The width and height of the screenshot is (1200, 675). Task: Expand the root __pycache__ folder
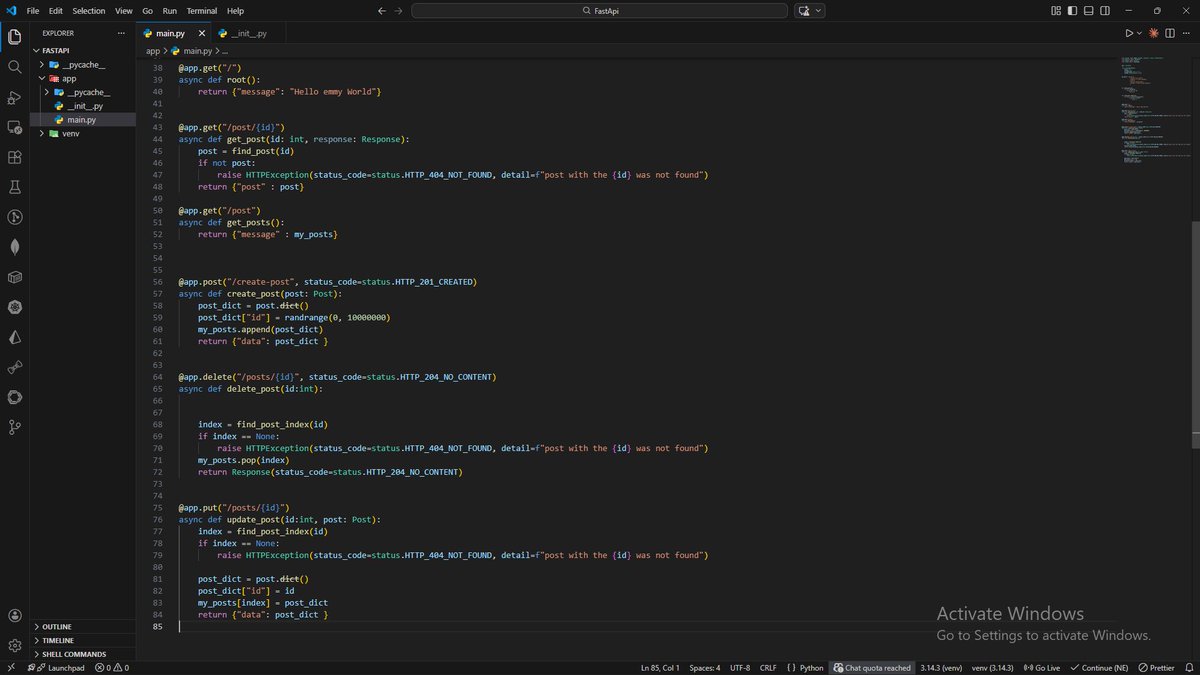pyautogui.click(x=41, y=64)
